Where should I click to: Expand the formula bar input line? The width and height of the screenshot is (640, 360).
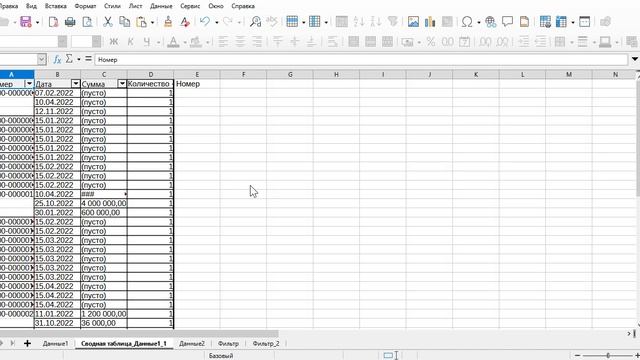tap(635, 59)
